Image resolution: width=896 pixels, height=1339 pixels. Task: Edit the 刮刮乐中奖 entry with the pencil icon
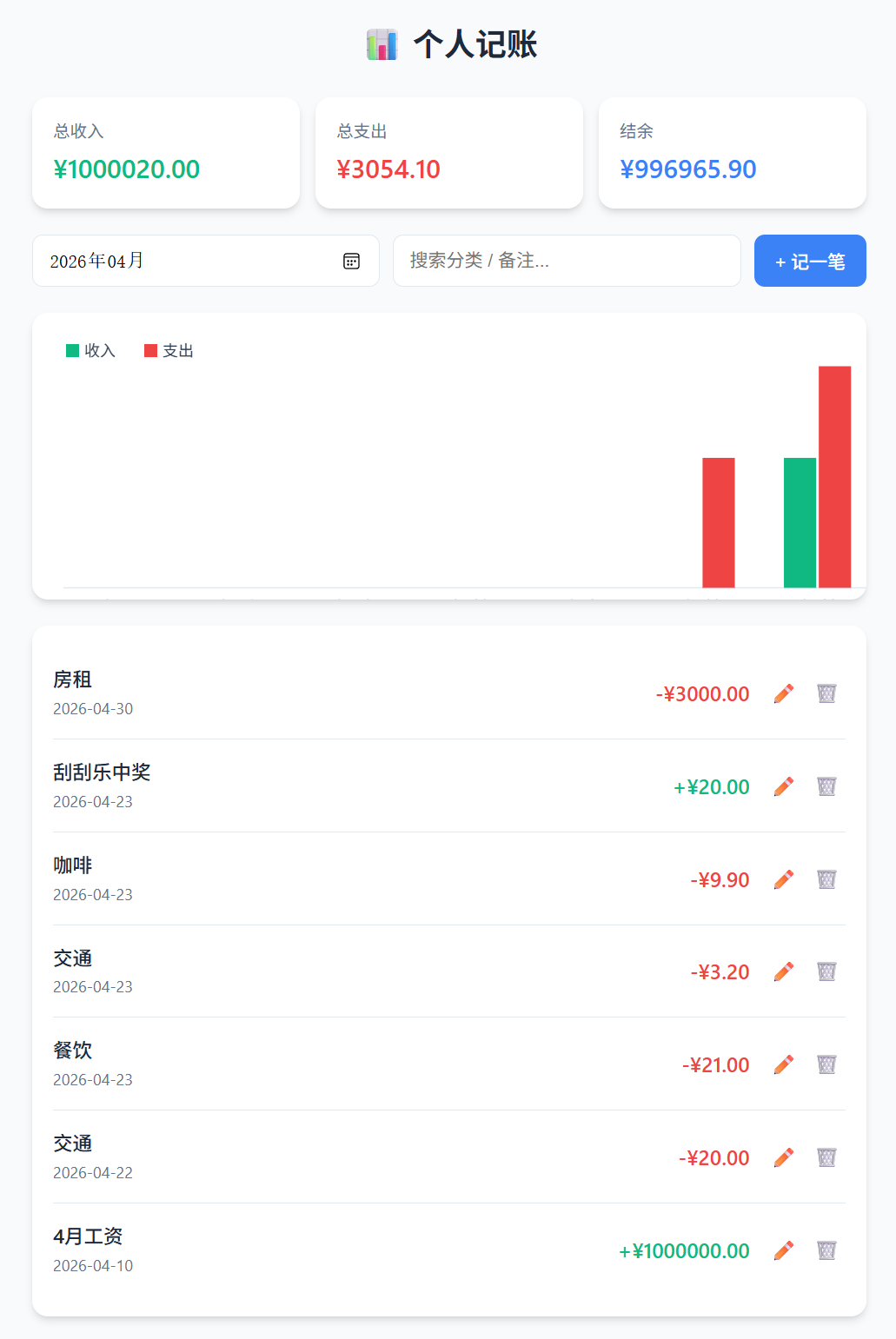783,786
